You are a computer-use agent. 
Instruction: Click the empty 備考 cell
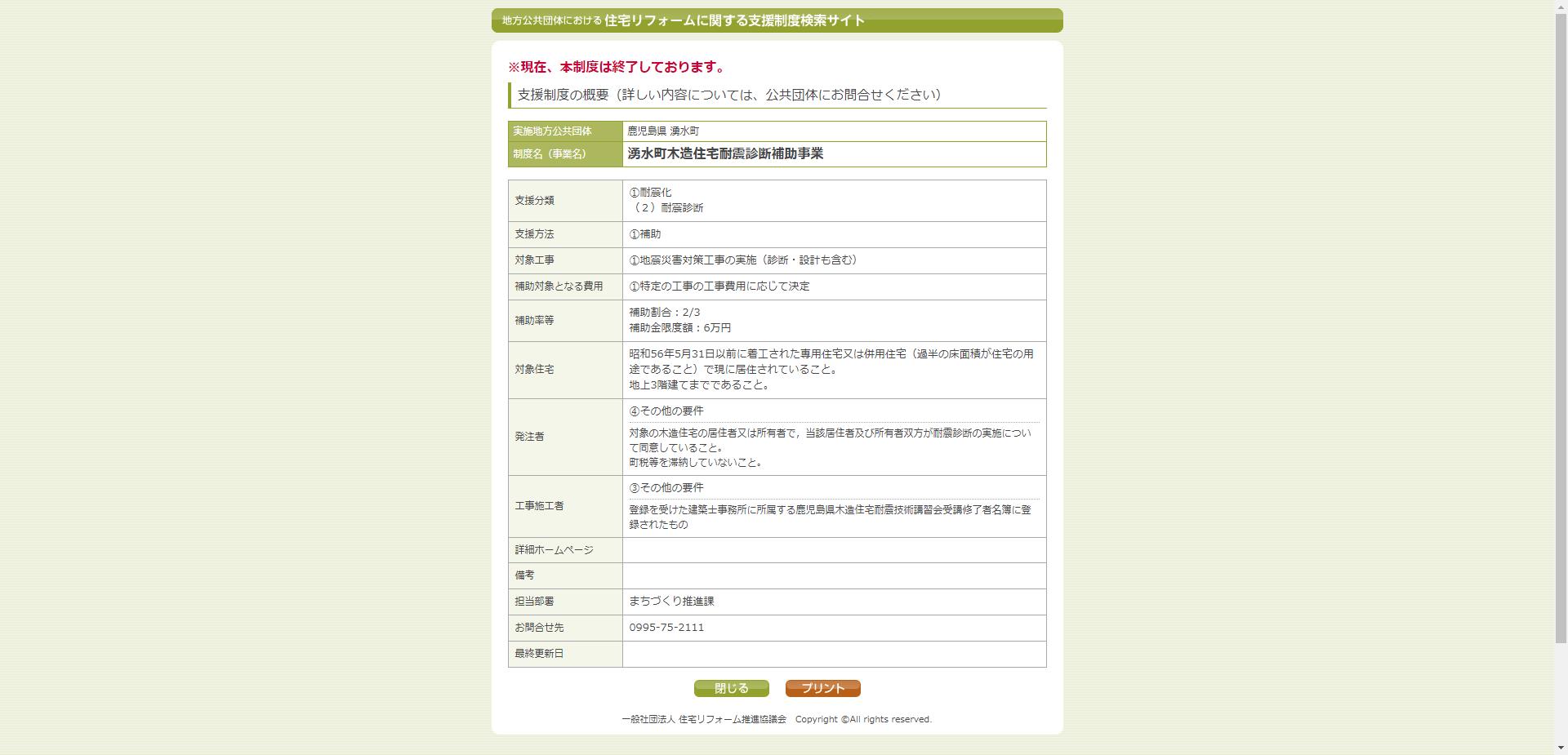point(833,575)
